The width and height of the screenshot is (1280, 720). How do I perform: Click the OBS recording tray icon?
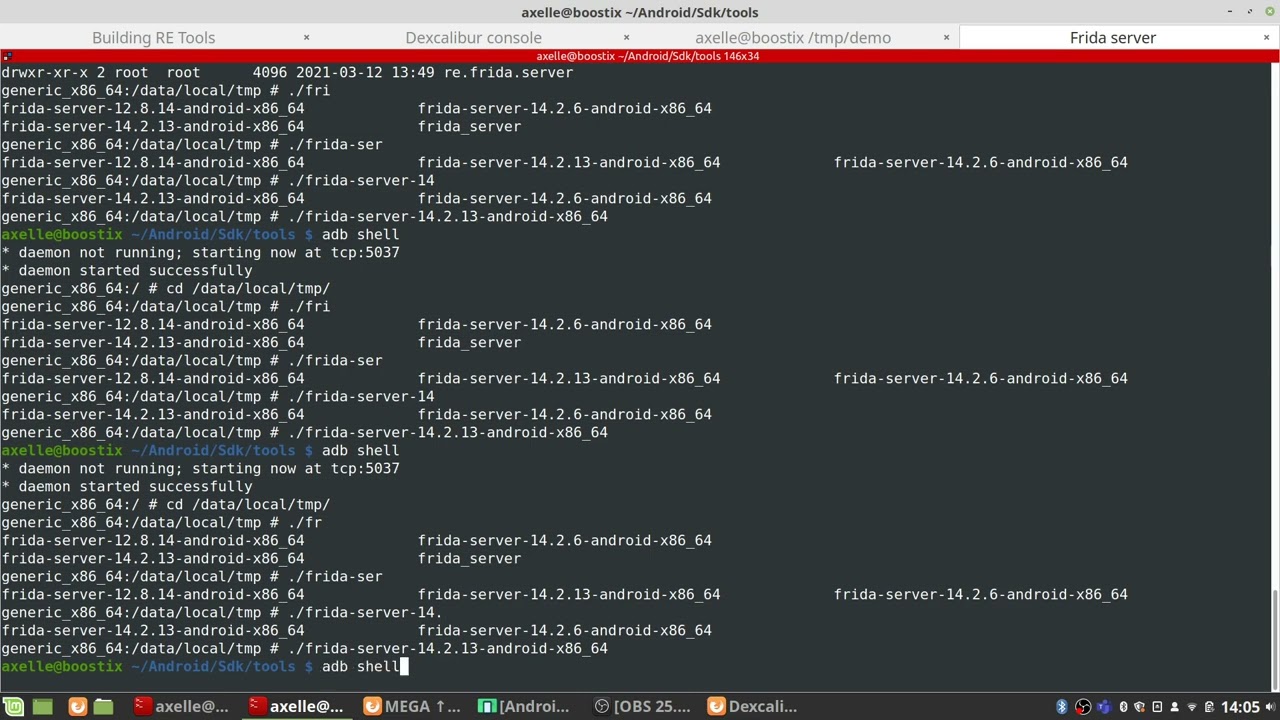[x=1083, y=707]
